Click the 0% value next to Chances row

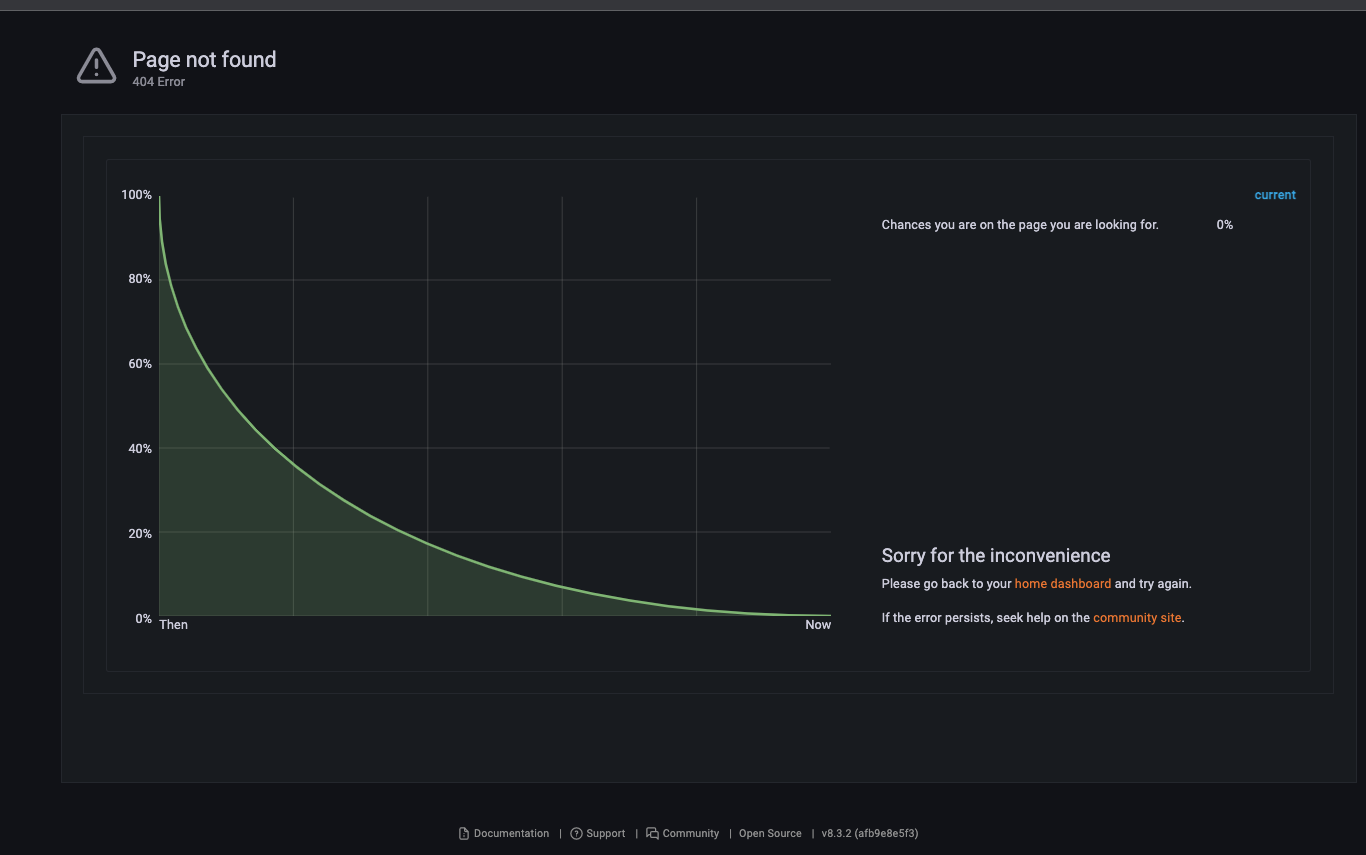pyautogui.click(x=1225, y=224)
